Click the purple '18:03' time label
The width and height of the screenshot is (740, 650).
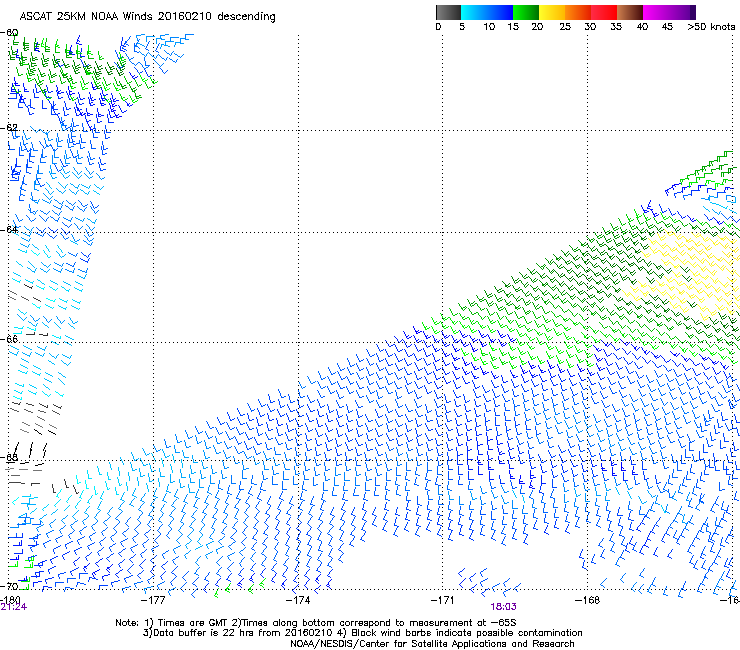coord(503,607)
